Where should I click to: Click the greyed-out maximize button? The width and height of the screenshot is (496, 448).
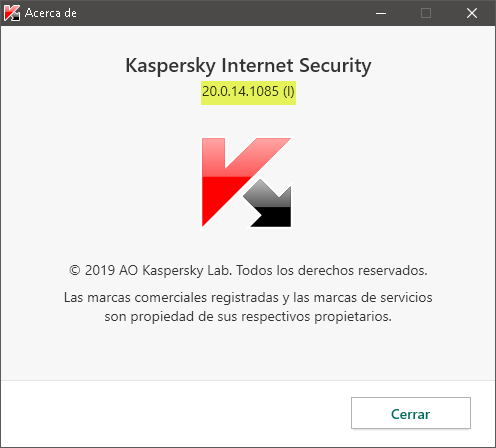coord(426,13)
